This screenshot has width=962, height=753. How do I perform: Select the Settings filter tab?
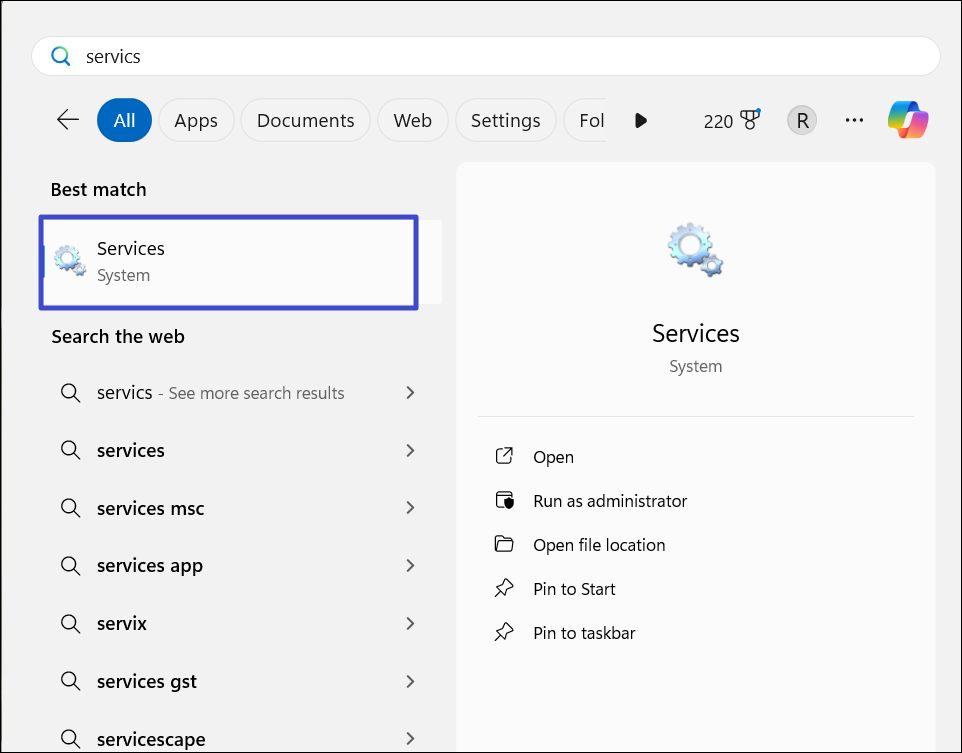click(505, 120)
